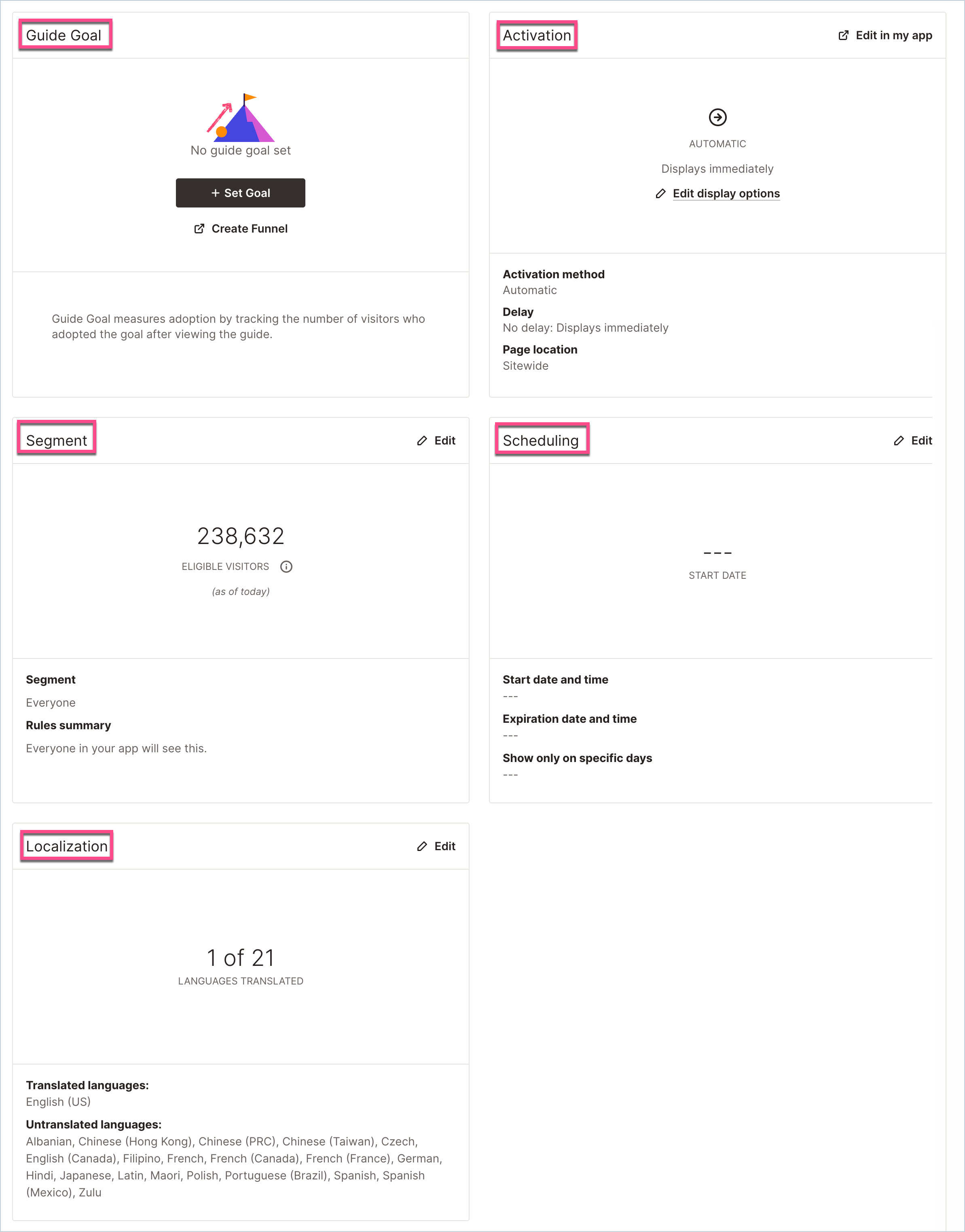This screenshot has height=1232, width=965.
Task: Click the pencil icon in Scheduling header
Action: click(899, 440)
